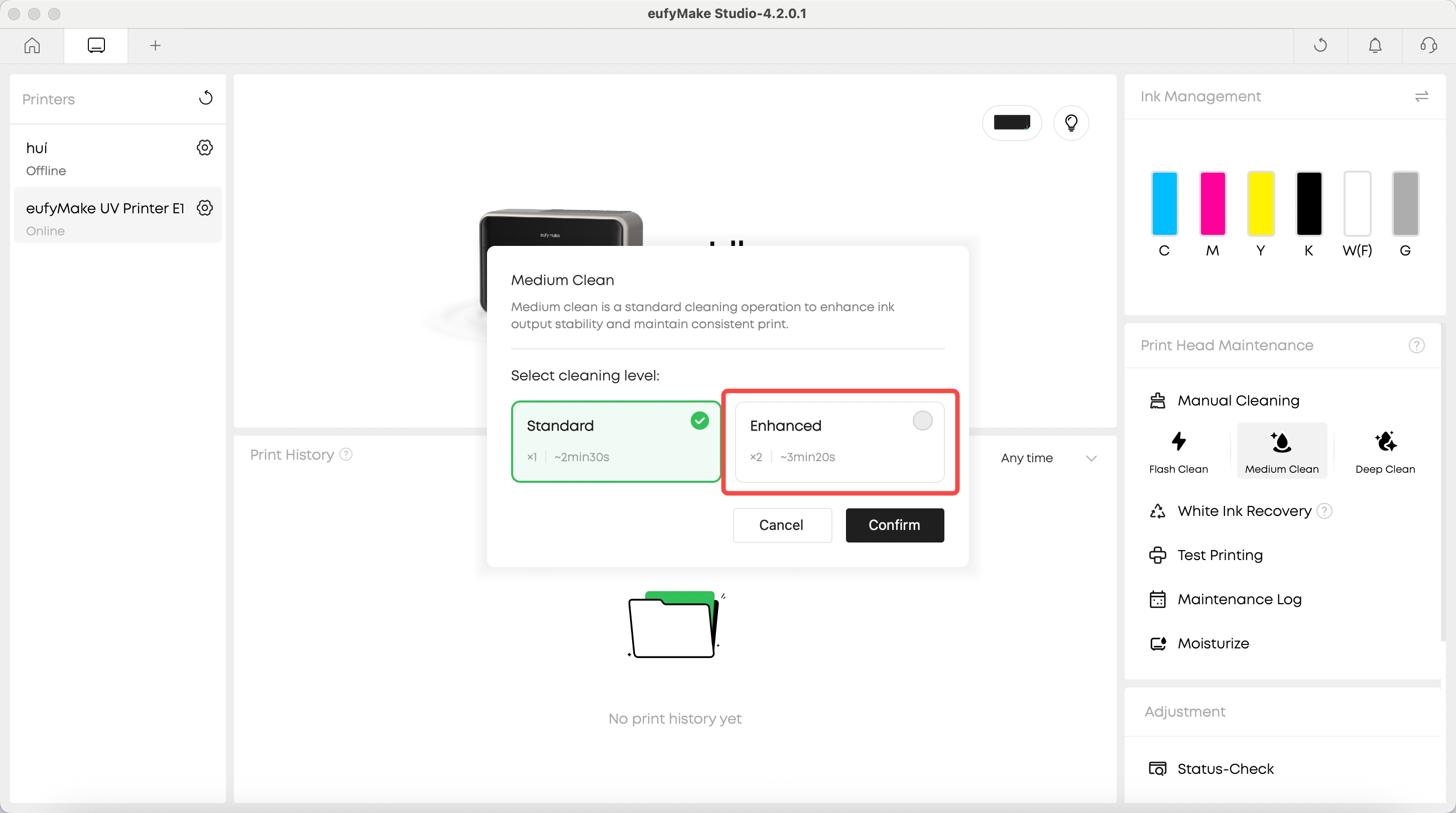Refresh the Printers list
This screenshot has height=813, width=1456.
[206, 98]
